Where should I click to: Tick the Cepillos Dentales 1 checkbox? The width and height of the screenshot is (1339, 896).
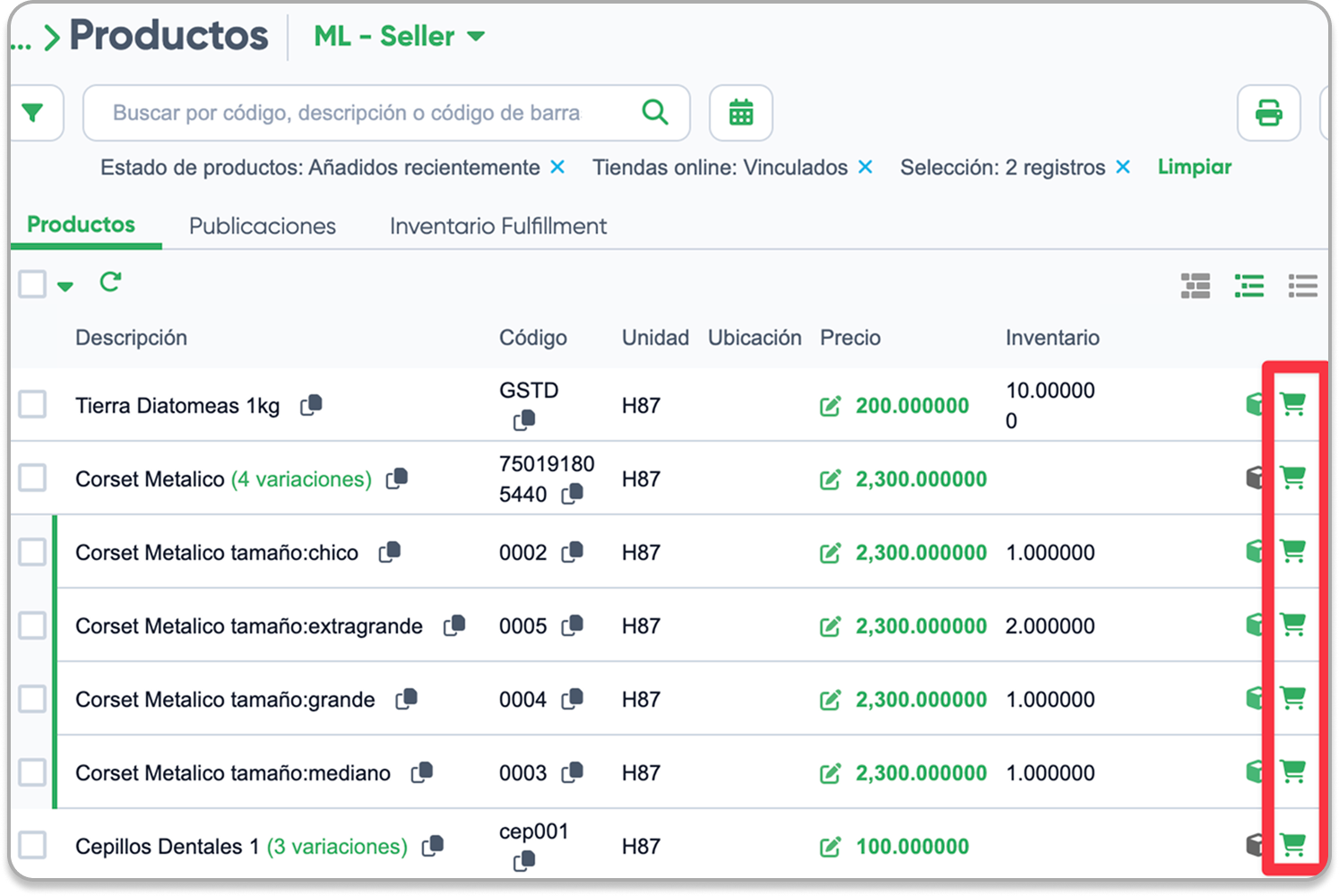(x=33, y=845)
